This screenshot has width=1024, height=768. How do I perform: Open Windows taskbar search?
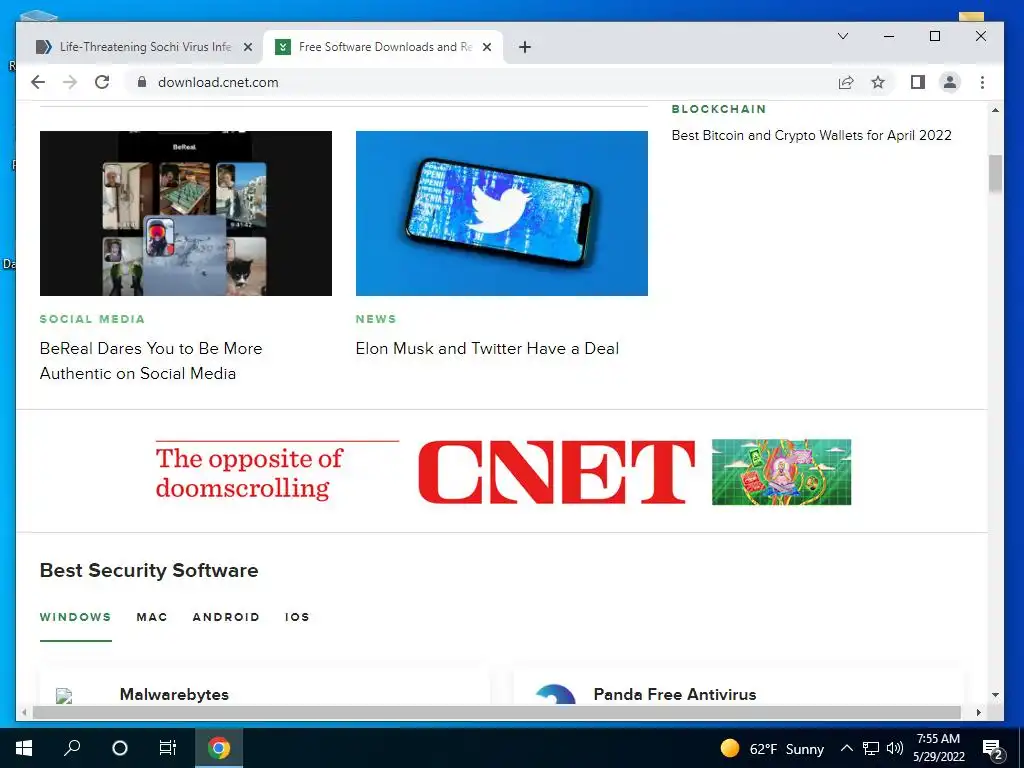(72, 748)
